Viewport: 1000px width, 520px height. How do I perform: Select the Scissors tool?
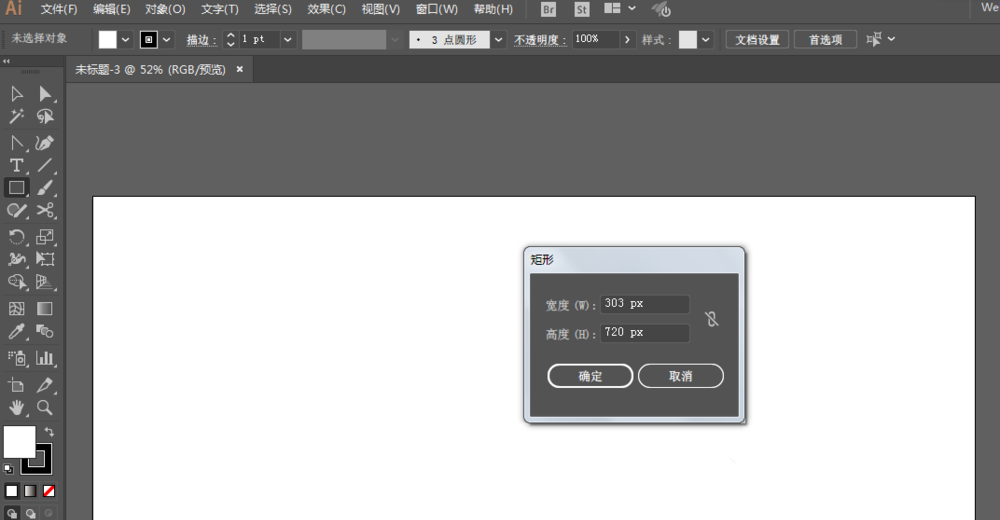(45, 210)
